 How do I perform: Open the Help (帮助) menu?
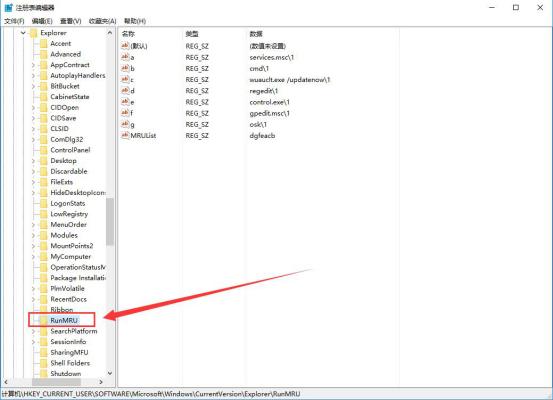135,21
